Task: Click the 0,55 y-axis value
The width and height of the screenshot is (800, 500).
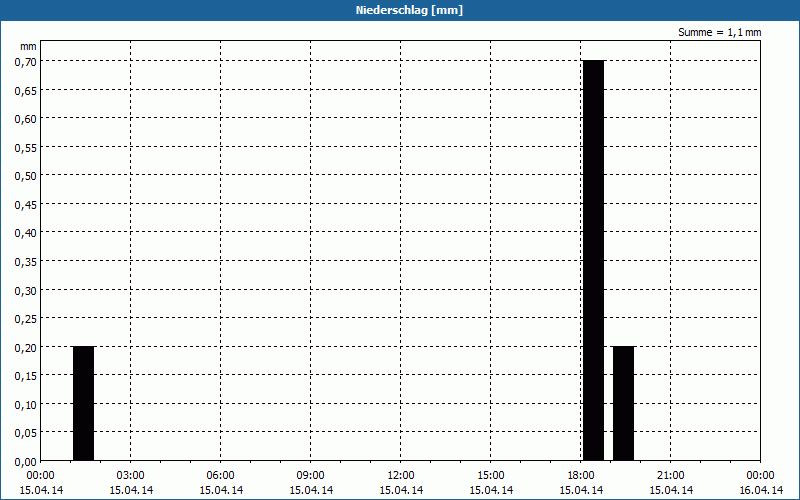Action: 26,148
